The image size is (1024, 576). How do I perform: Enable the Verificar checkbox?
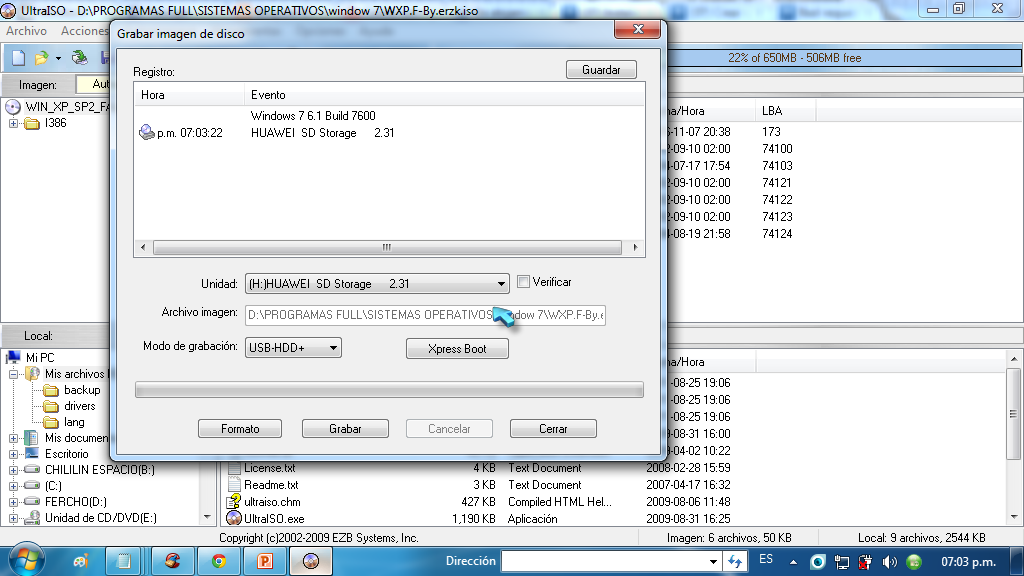coord(523,282)
